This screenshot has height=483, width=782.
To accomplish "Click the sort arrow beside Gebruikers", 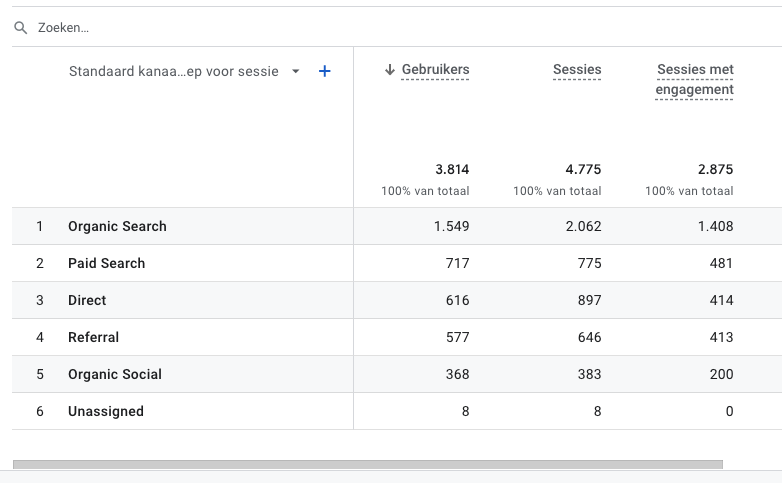I will click(x=390, y=70).
